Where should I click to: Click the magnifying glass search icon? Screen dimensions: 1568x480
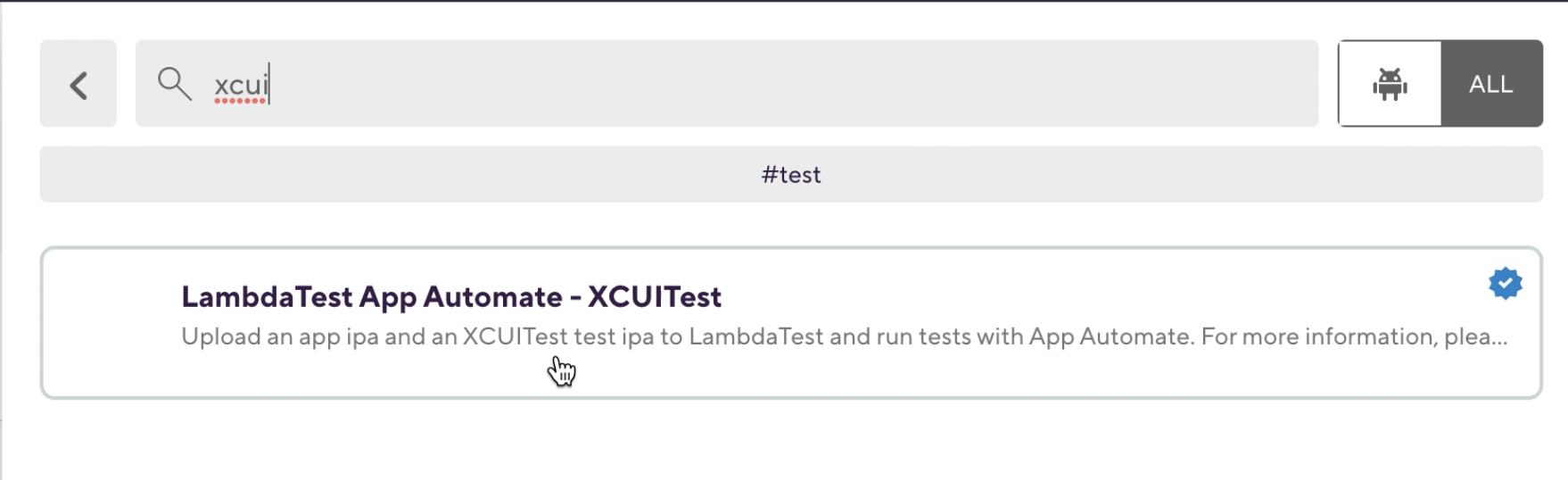(x=174, y=84)
